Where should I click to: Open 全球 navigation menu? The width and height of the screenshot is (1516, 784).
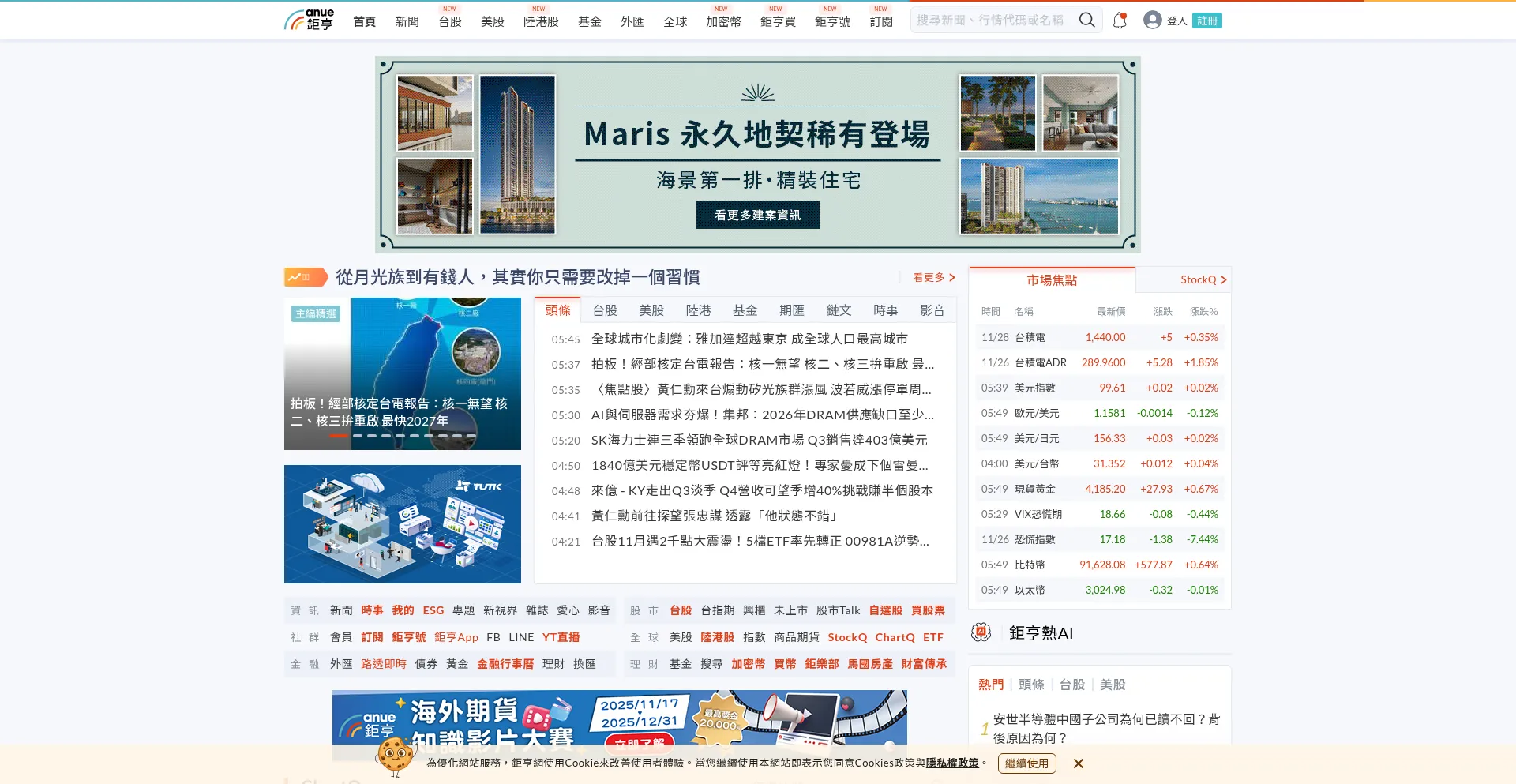tap(675, 21)
